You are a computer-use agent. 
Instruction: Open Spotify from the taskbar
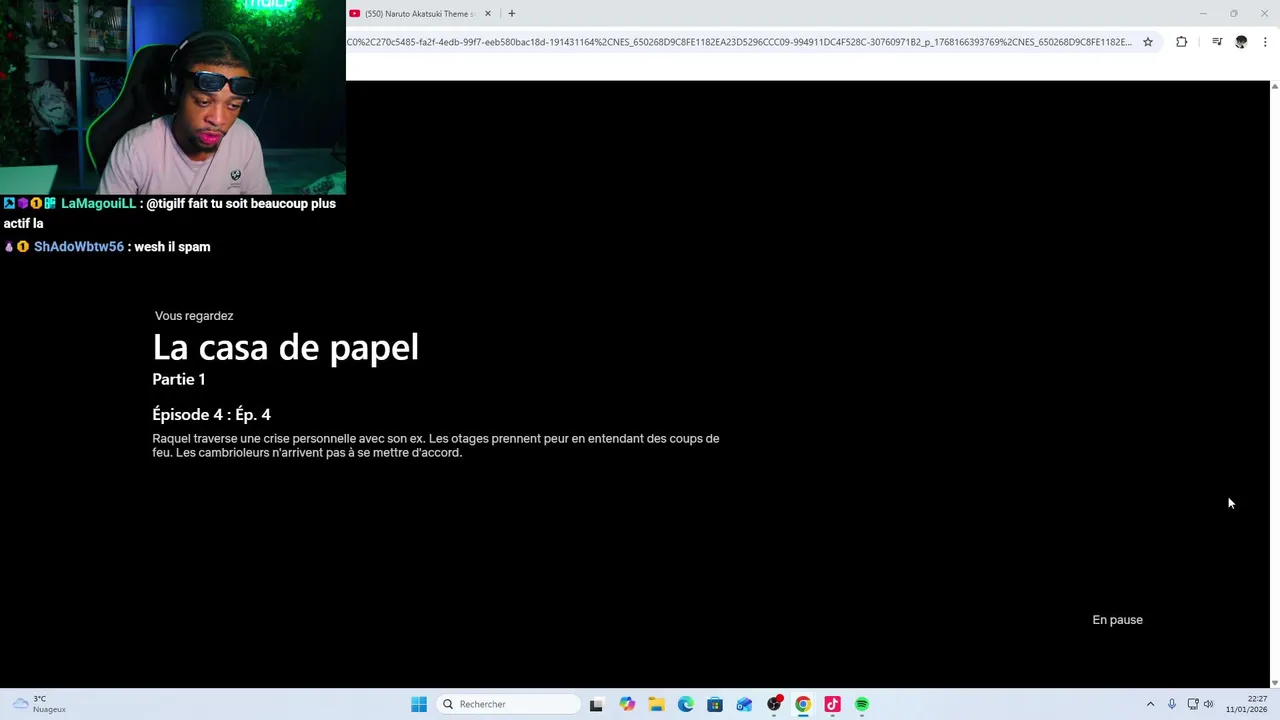[x=862, y=704]
